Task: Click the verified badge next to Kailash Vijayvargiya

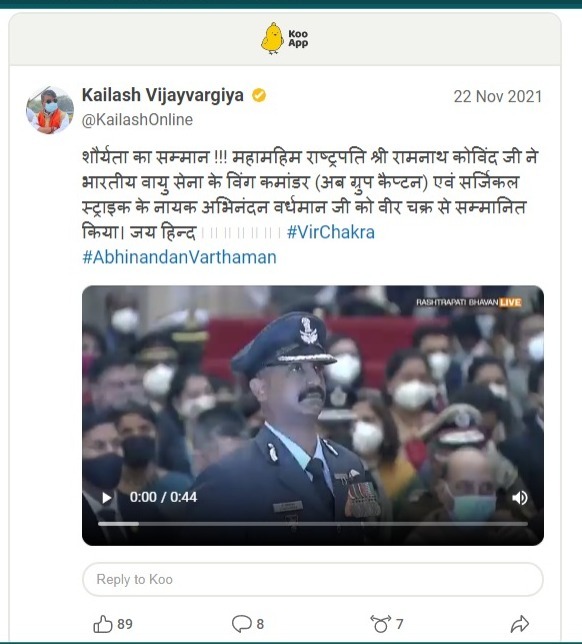Action: point(259,95)
